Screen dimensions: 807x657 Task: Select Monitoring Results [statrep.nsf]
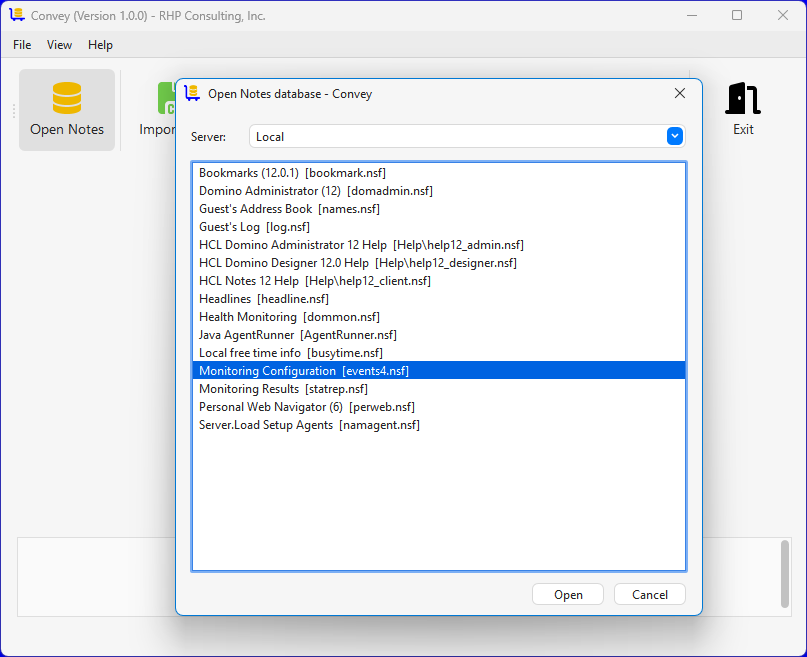439,389
